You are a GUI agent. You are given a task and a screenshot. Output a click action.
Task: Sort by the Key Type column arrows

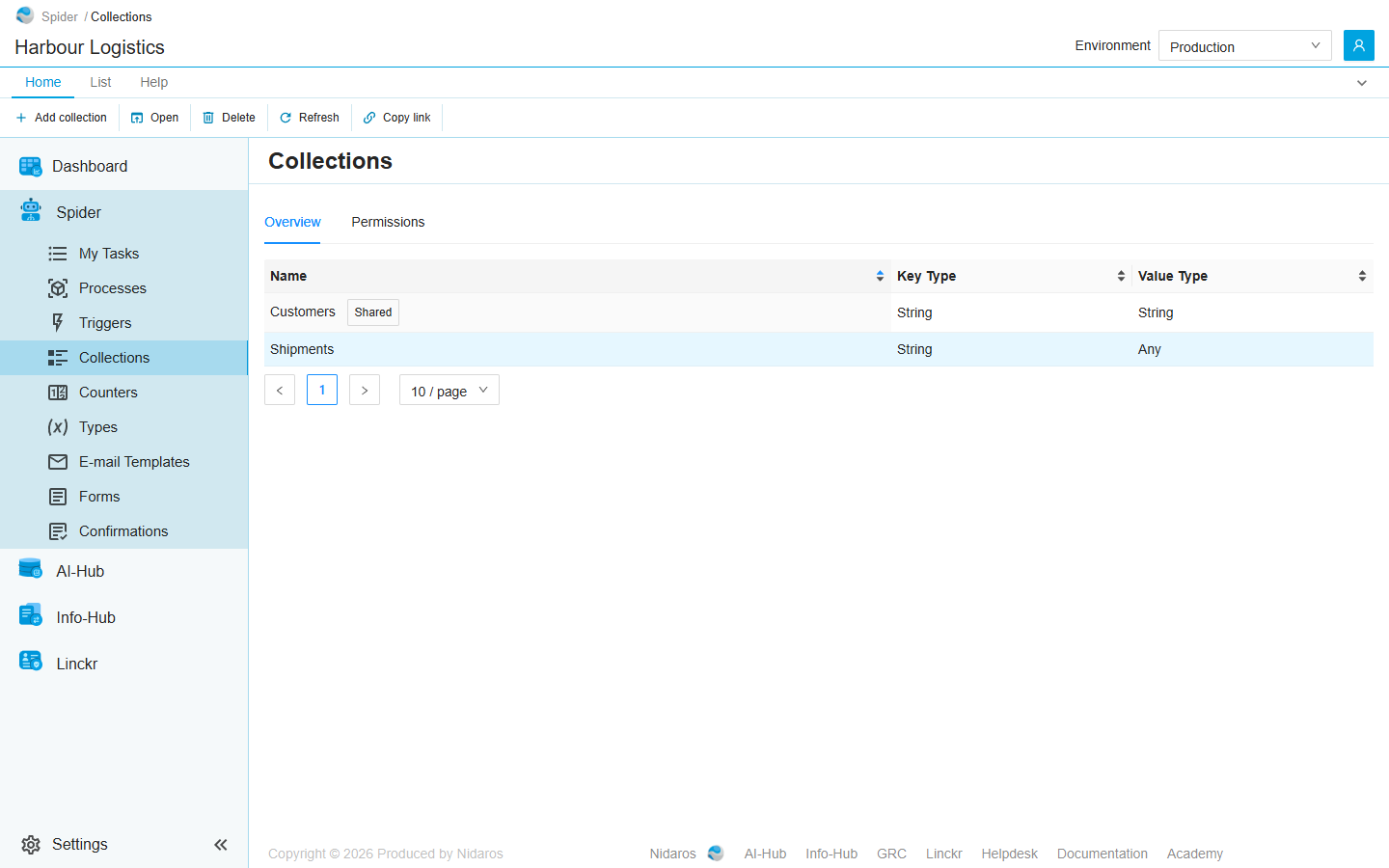1121,276
